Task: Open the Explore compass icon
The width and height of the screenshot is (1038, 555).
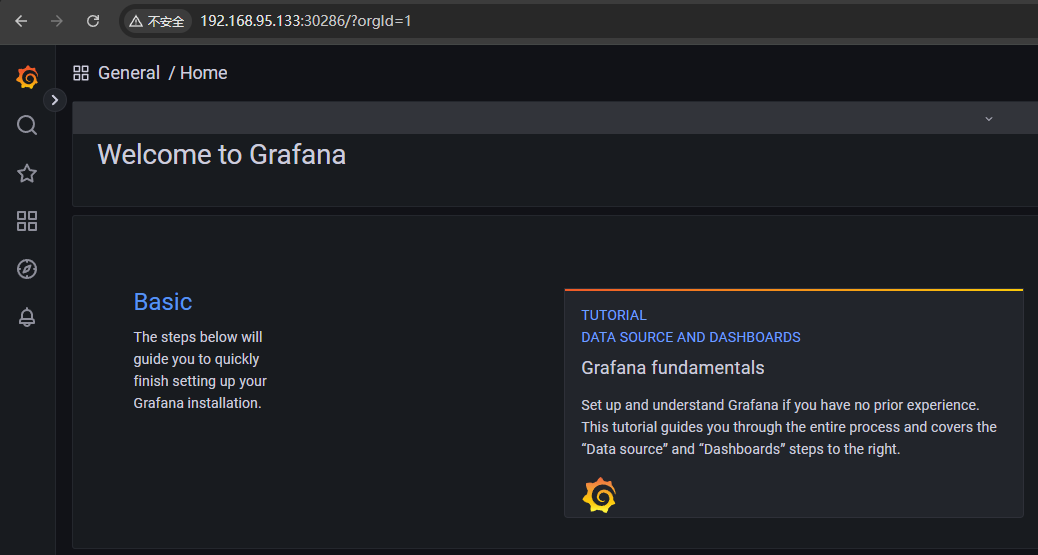Action: [x=27, y=269]
